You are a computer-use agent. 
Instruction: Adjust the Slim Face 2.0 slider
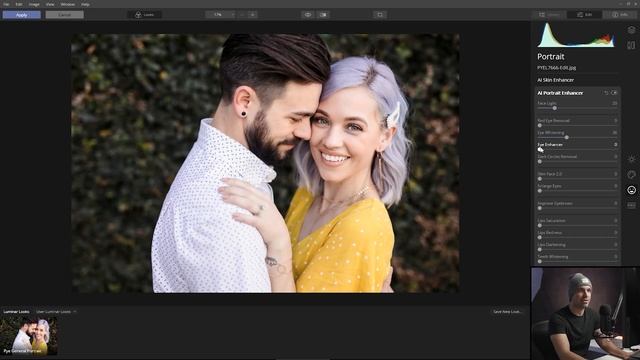pos(577,179)
